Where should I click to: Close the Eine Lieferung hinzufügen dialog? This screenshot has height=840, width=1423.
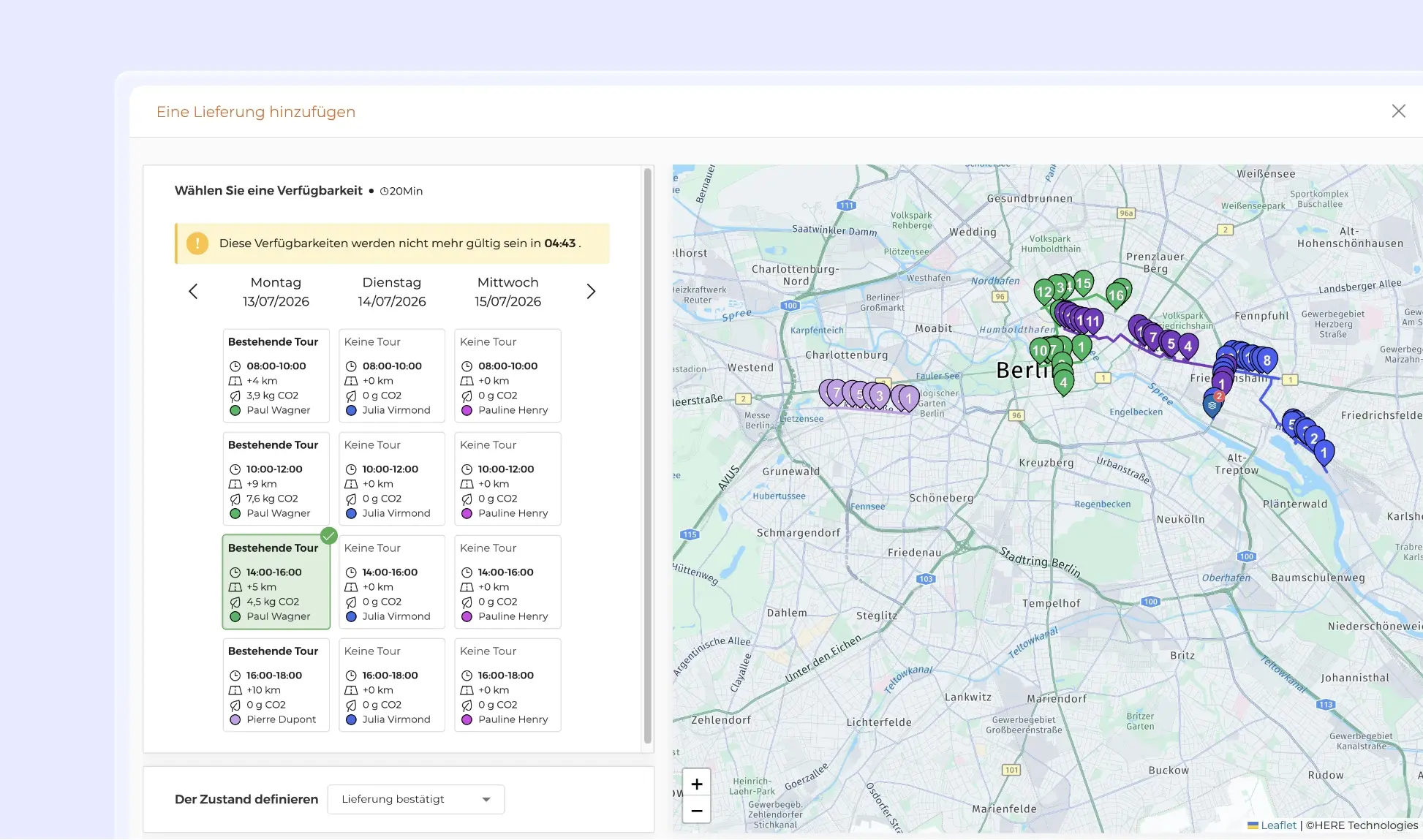tap(1398, 111)
